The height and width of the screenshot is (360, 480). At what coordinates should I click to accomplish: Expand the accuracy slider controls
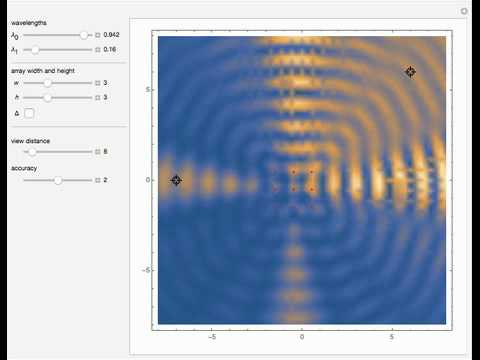coord(98,180)
